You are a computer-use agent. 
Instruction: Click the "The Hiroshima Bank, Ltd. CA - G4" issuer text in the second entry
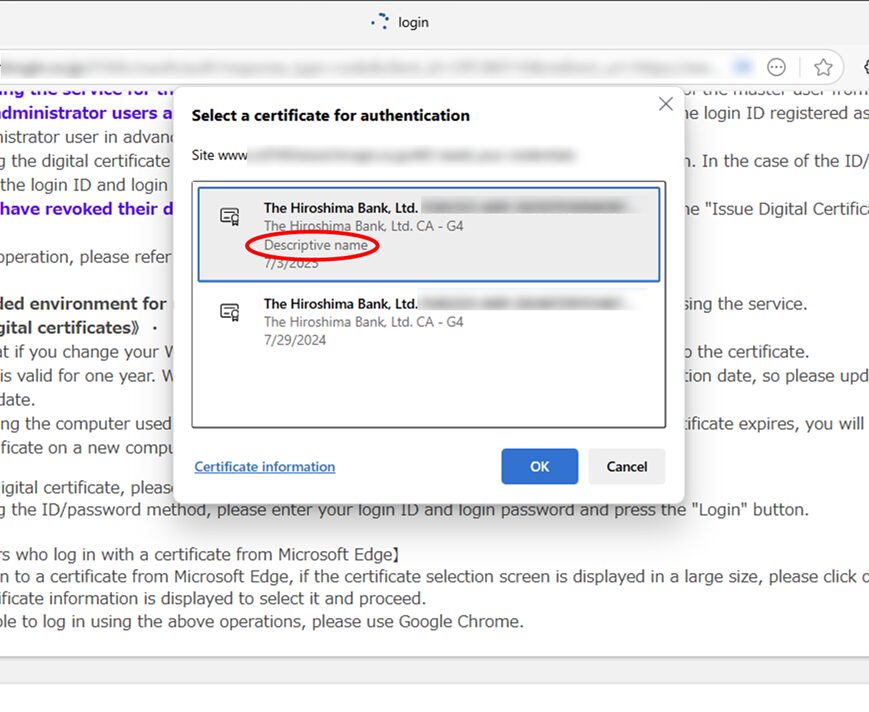tap(364, 322)
